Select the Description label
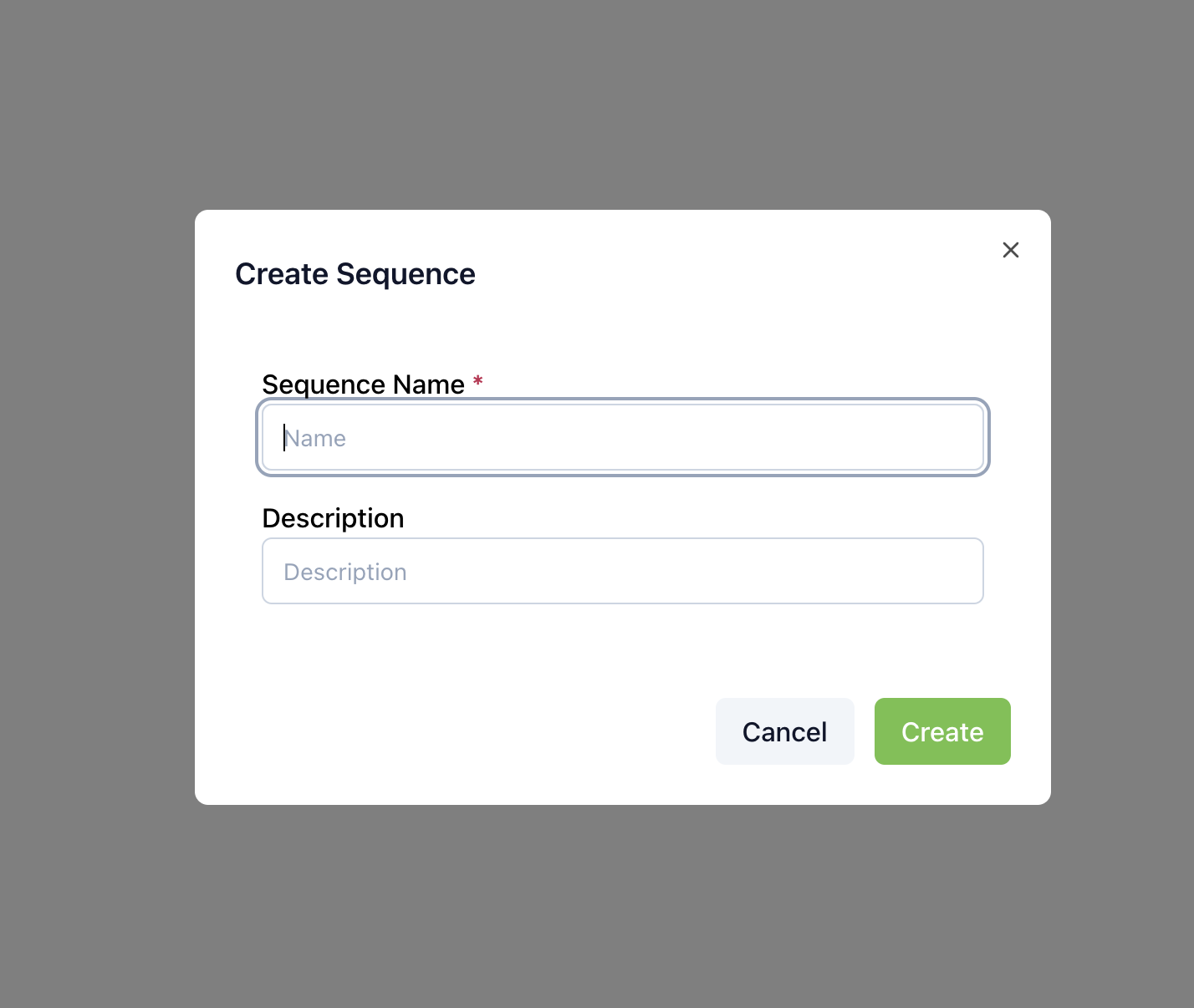Image resolution: width=1194 pixels, height=1008 pixels. coord(333,518)
